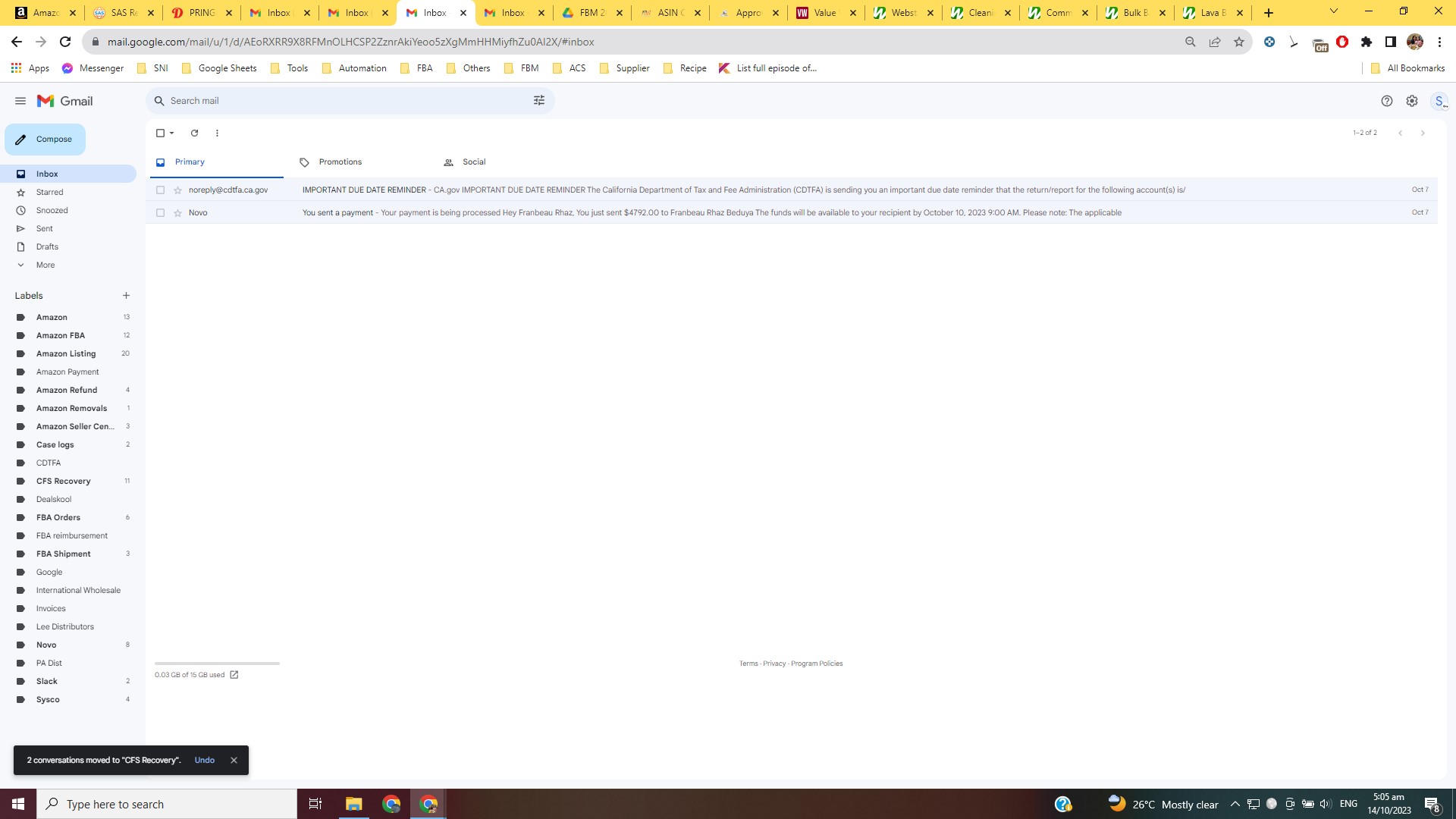Open the Starred folder
Screen dimensions: 1456x819
click(49, 192)
